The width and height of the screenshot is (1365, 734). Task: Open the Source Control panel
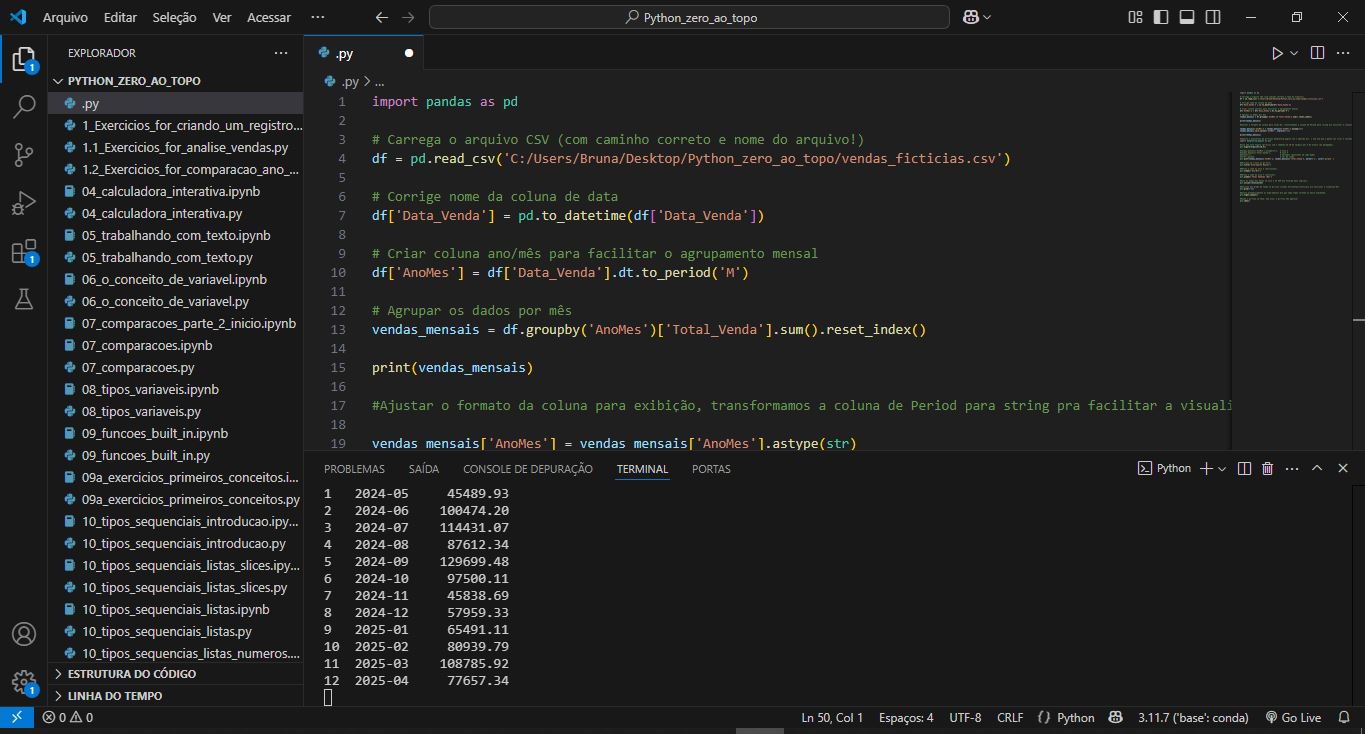[x=24, y=154]
